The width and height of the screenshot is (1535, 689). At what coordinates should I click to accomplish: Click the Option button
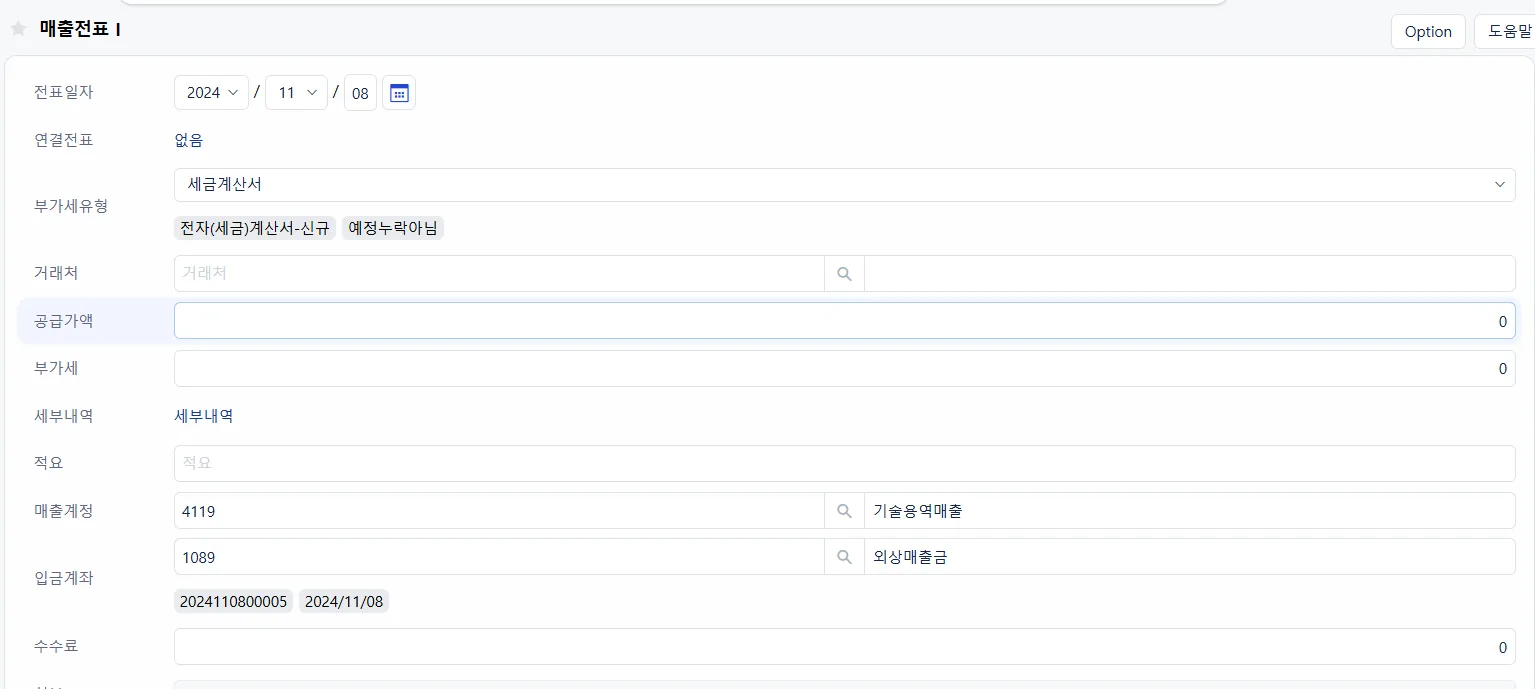click(1428, 32)
